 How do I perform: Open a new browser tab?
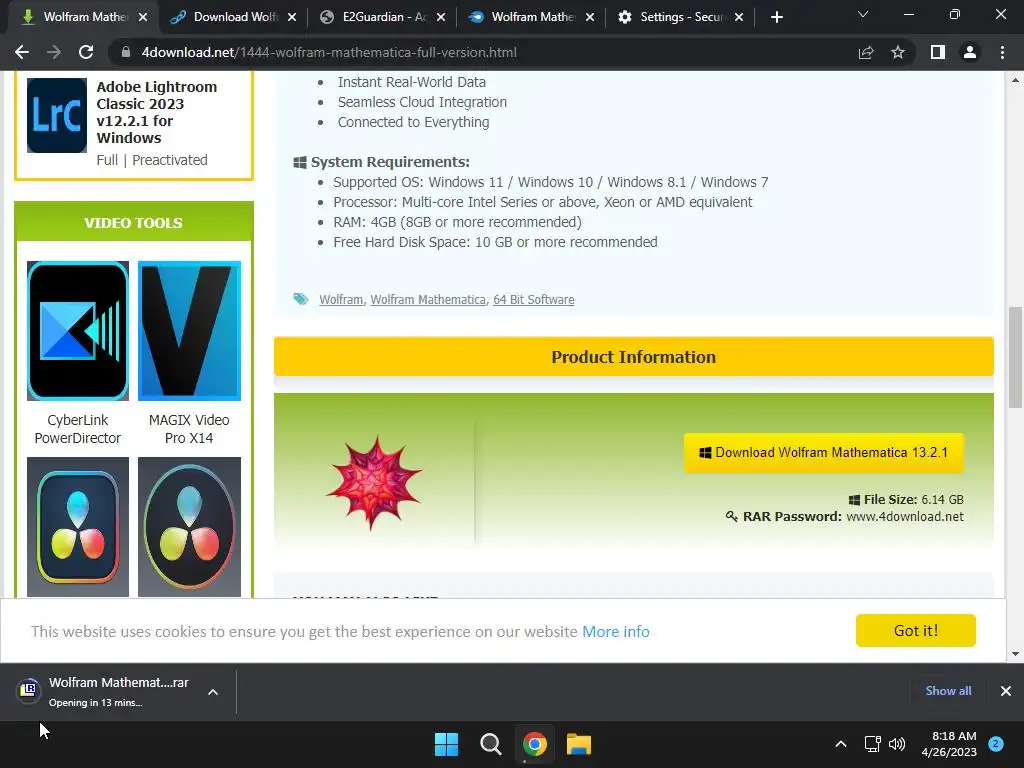coord(776,17)
